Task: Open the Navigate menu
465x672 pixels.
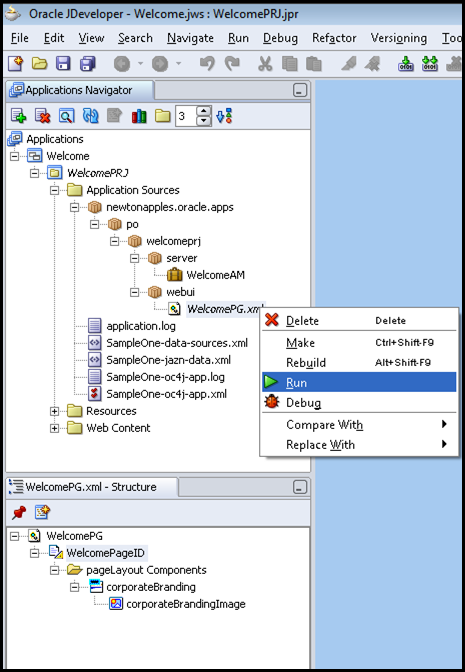Action: (x=190, y=38)
